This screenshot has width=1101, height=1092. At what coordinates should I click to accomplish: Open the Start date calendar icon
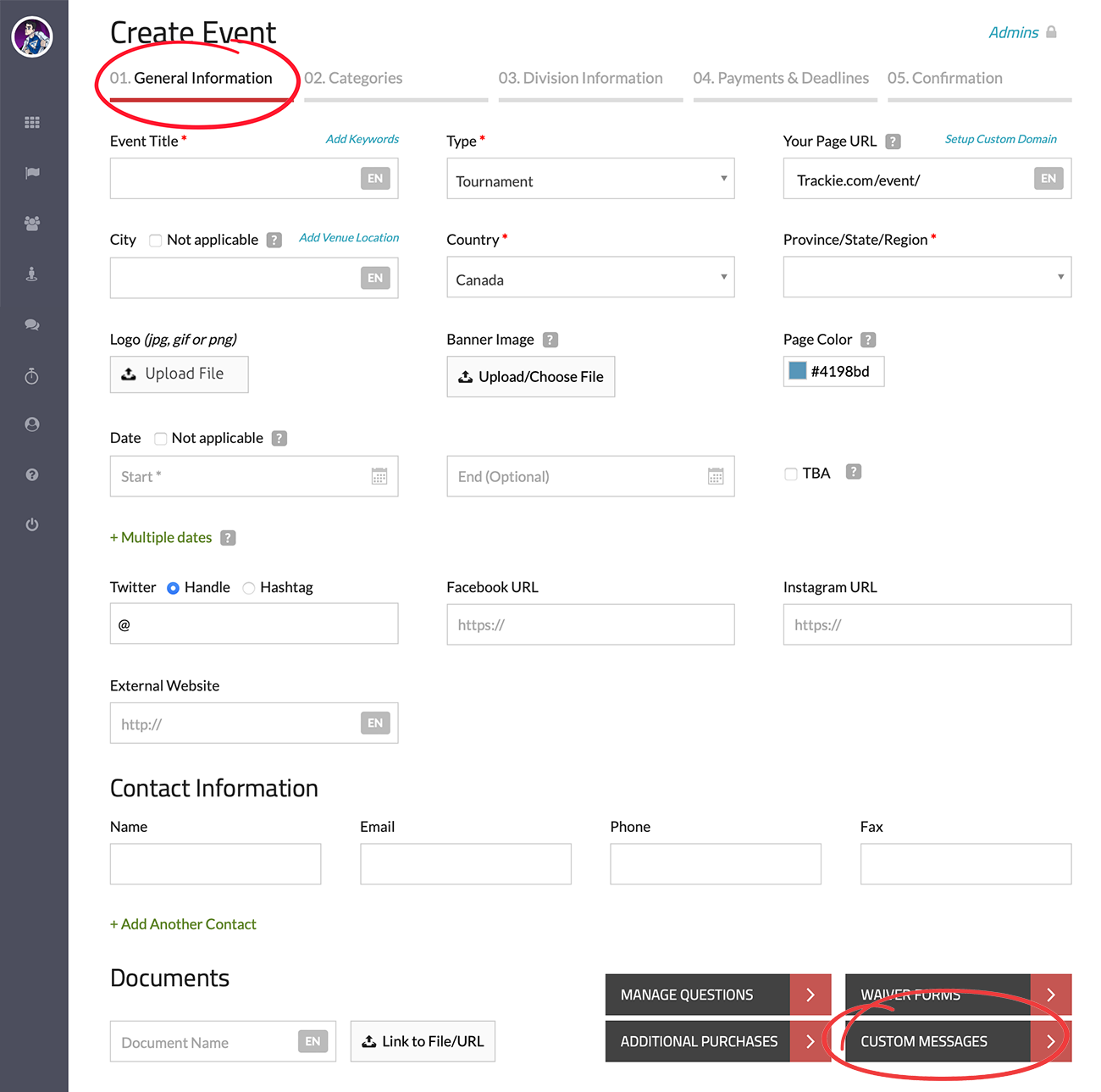click(379, 476)
